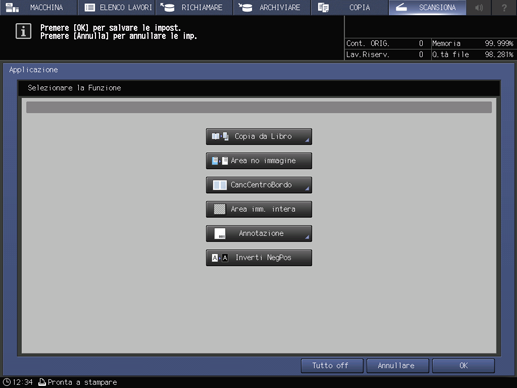Open the Copia da Libro function
The height and width of the screenshot is (388, 517).
[x=259, y=137]
